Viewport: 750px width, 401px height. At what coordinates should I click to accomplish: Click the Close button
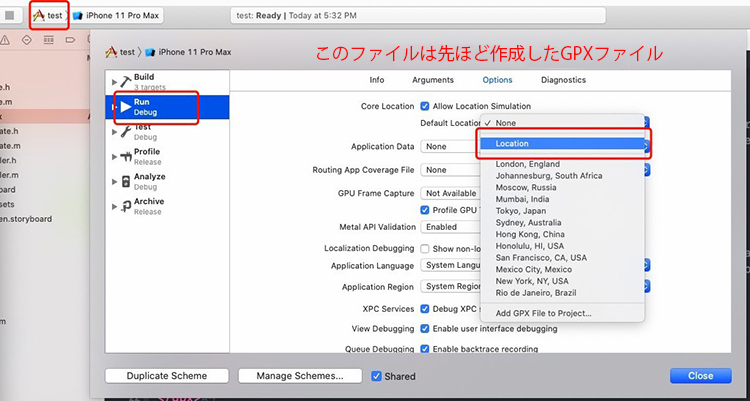[701, 376]
